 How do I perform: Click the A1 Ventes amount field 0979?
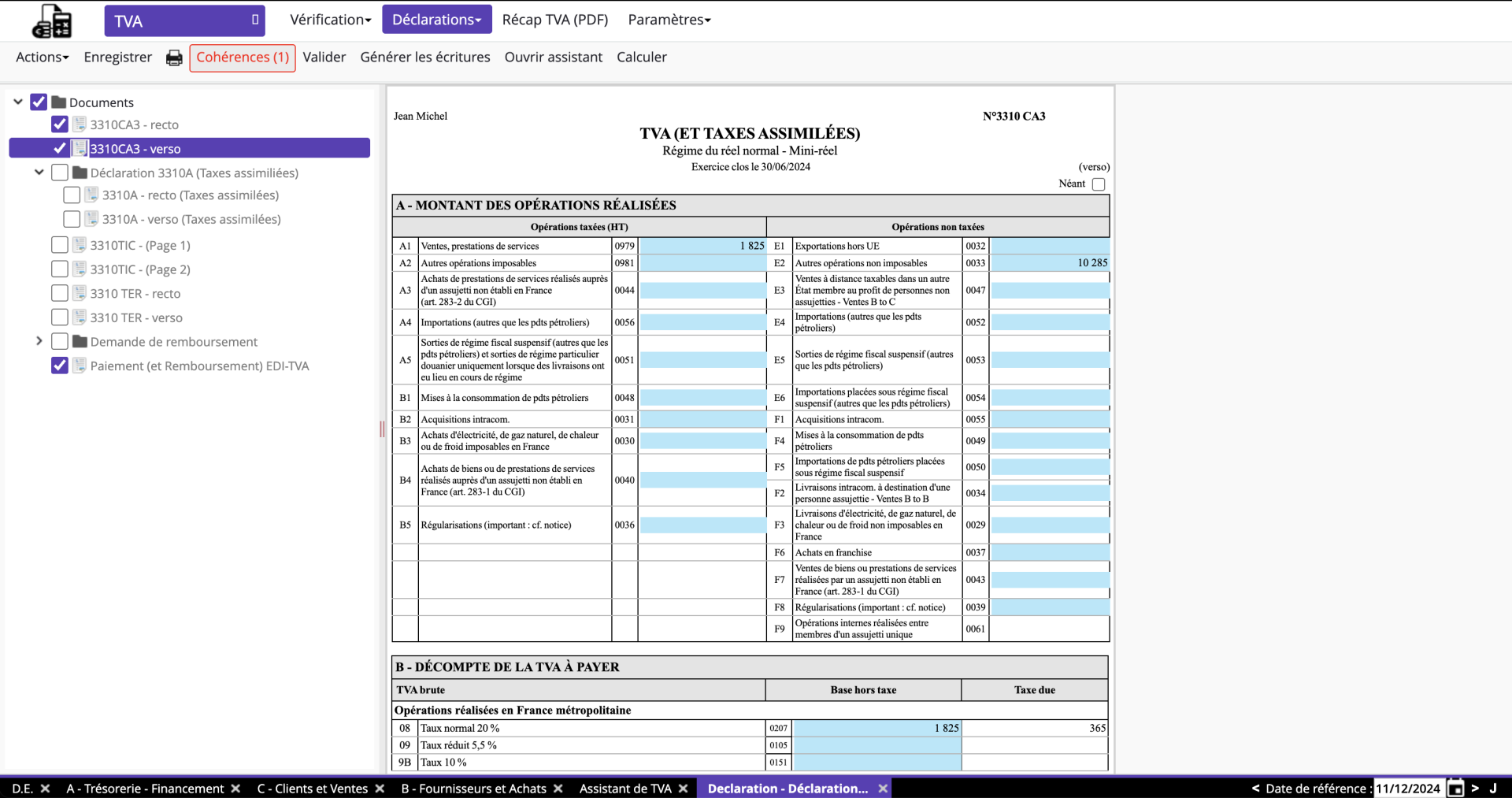(x=702, y=246)
